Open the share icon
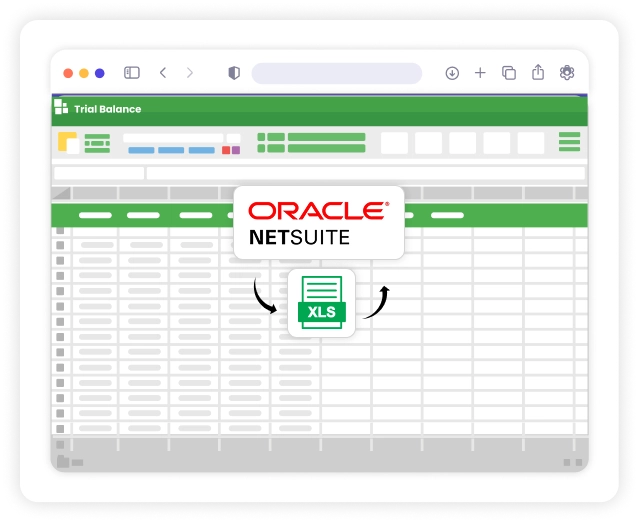639x523 pixels. (538, 72)
